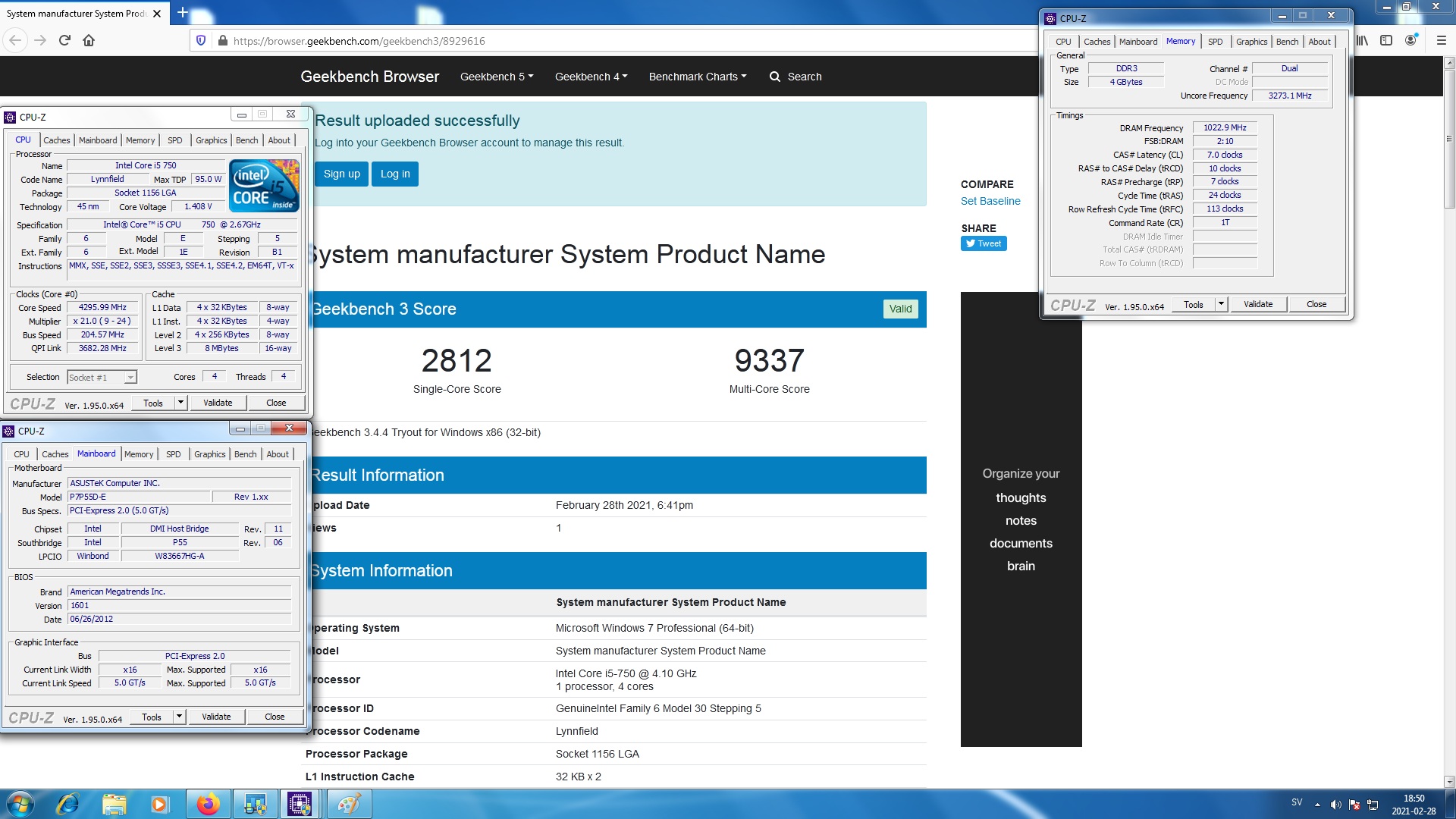Select the Core Speed value 4295.99 MHz

[x=102, y=307]
